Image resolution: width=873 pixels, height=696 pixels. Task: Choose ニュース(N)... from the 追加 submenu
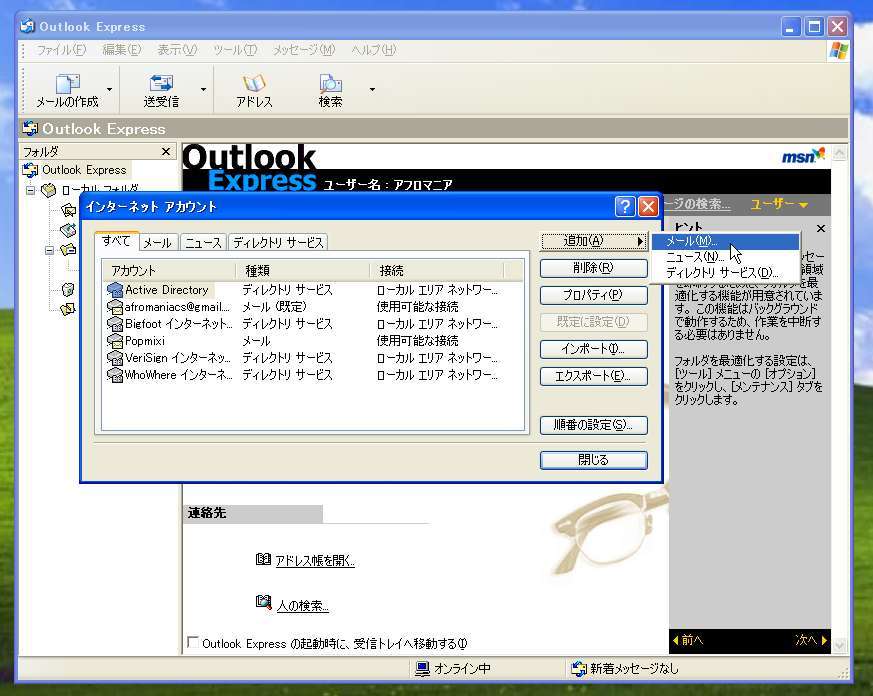point(725,257)
